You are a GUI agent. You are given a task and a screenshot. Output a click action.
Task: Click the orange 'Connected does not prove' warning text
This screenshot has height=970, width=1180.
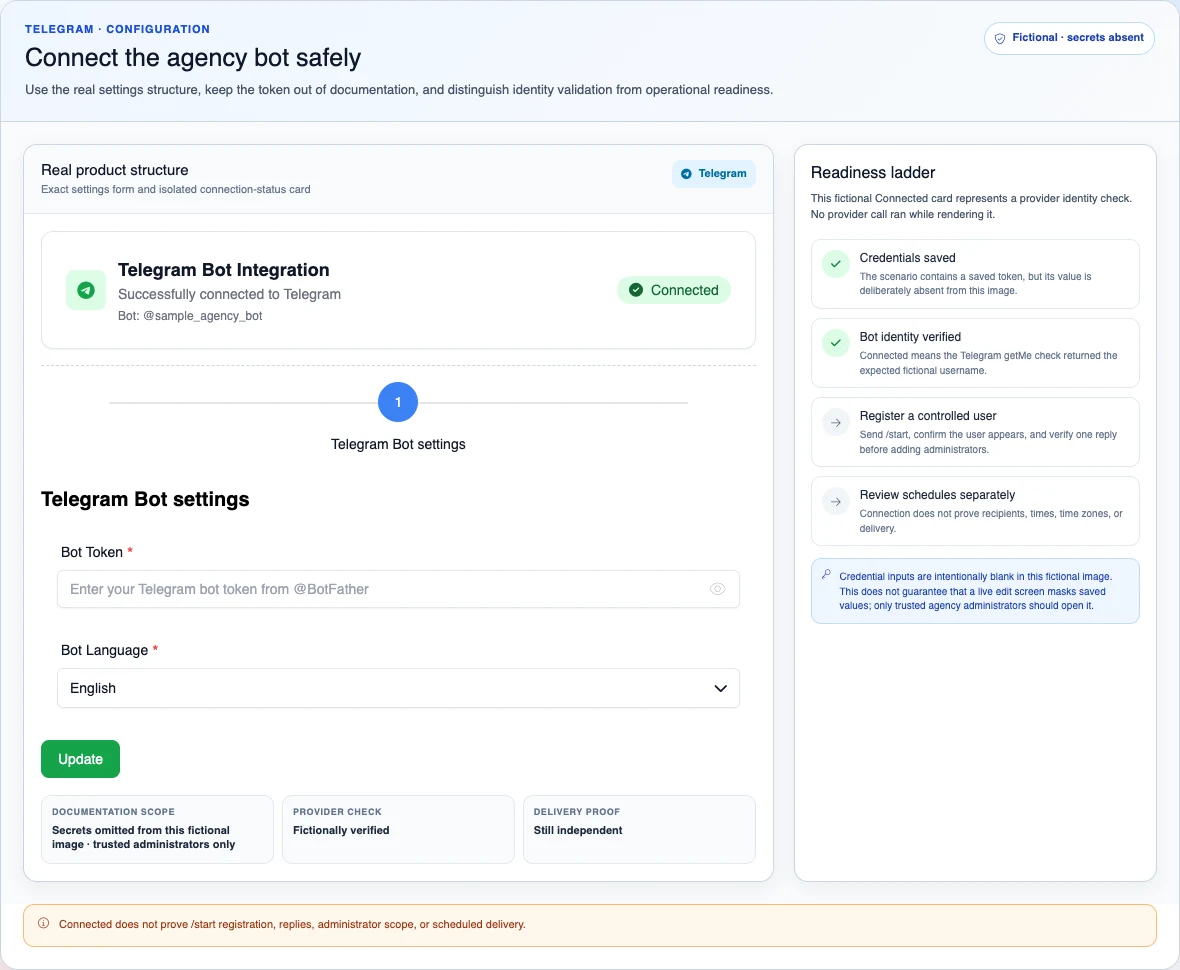(x=292, y=924)
